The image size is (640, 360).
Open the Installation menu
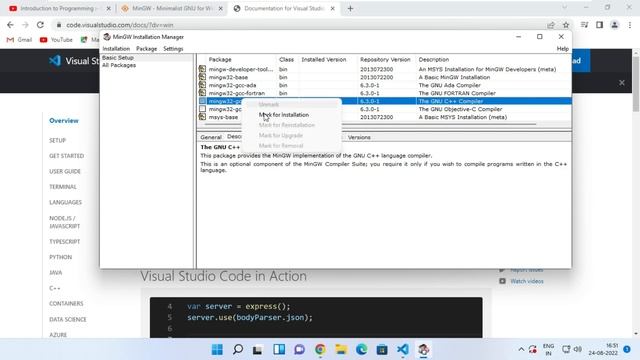pyautogui.click(x=116, y=49)
